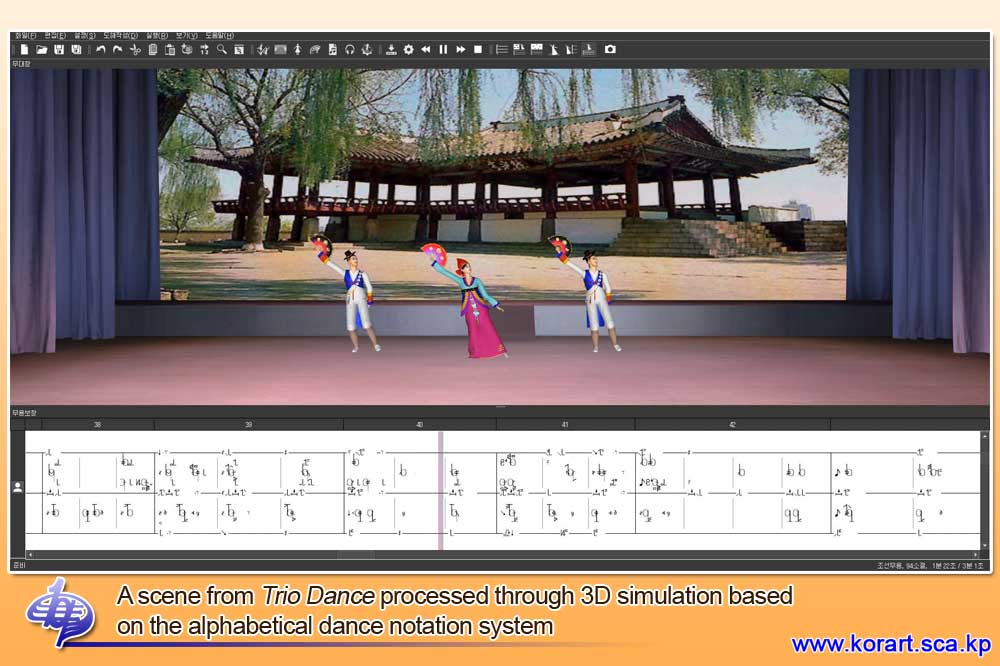Rewind the dance simulation
Image resolution: width=1000 pixels, height=666 pixels.
click(x=425, y=49)
